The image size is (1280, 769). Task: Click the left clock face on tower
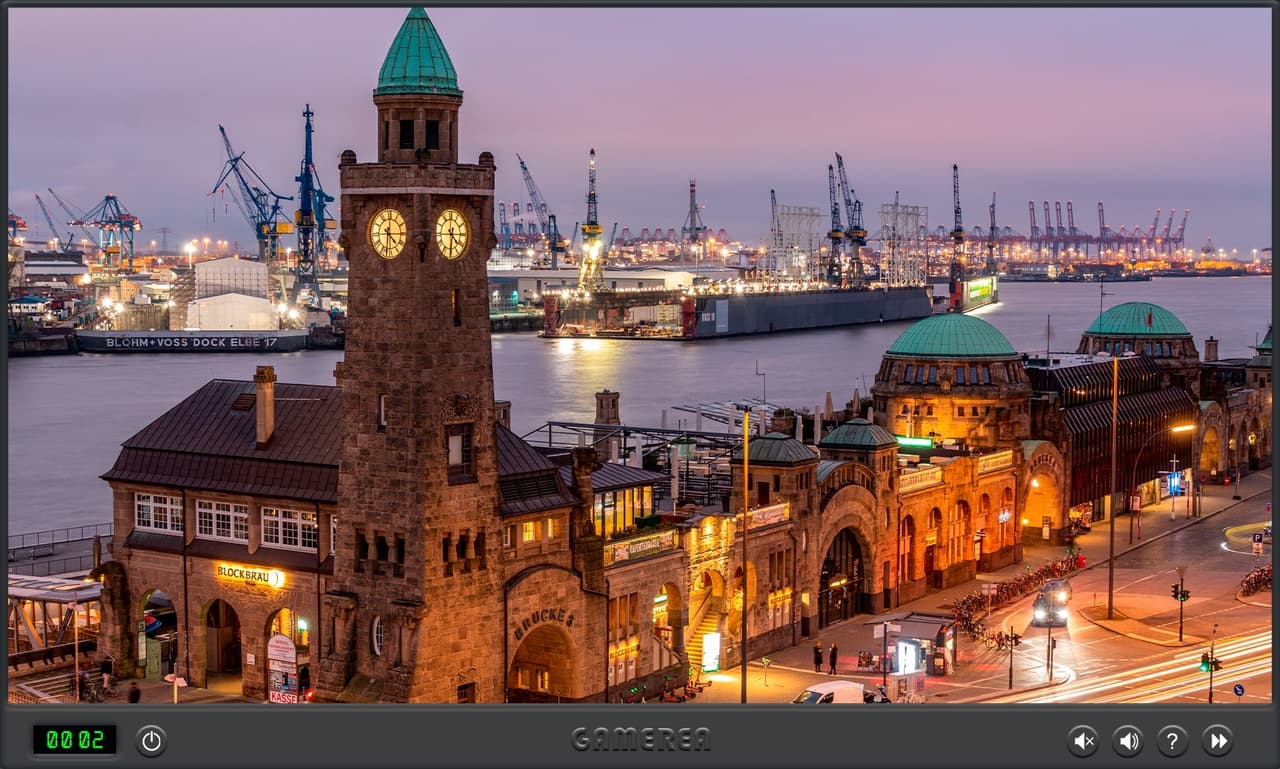point(388,234)
